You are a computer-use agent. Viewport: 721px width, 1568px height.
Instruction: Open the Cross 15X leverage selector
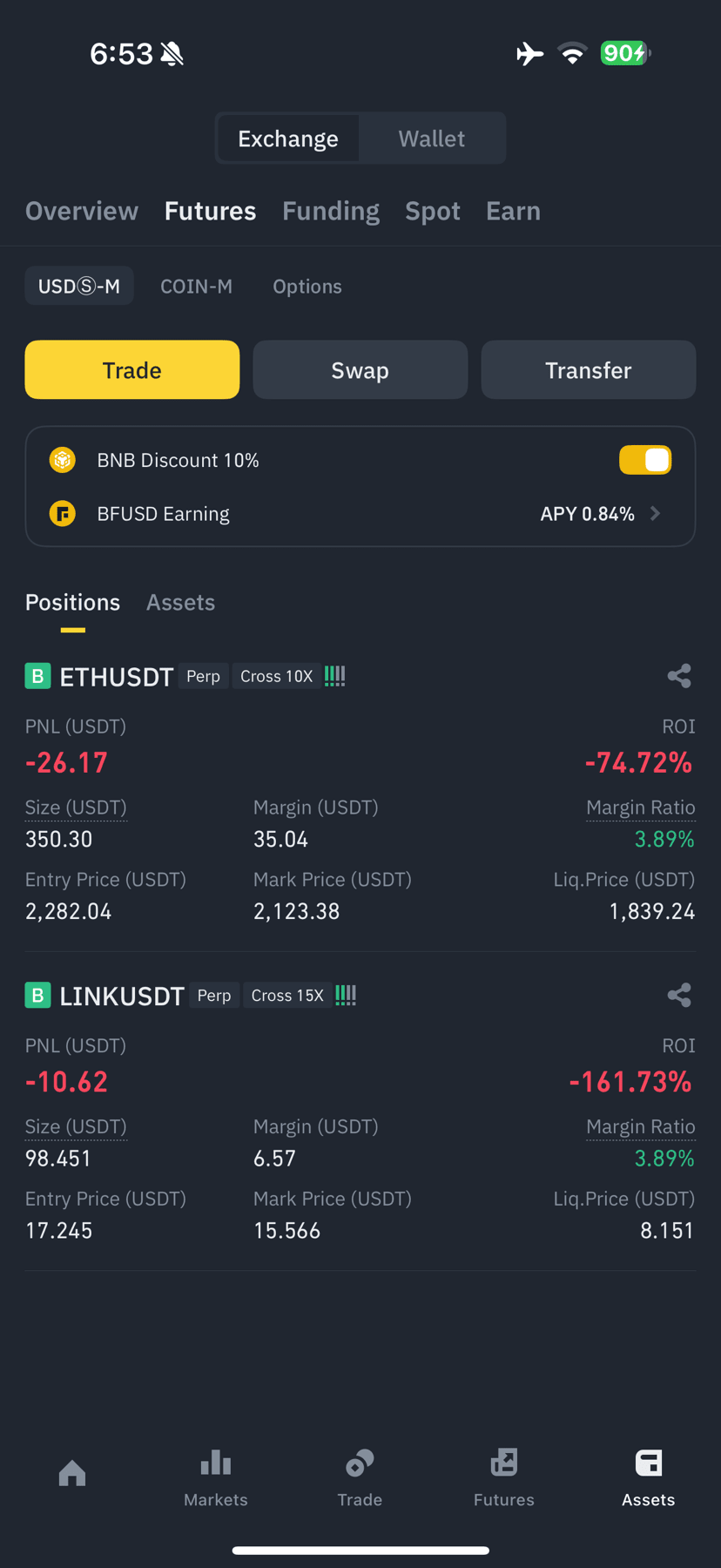pyautogui.click(x=287, y=996)
